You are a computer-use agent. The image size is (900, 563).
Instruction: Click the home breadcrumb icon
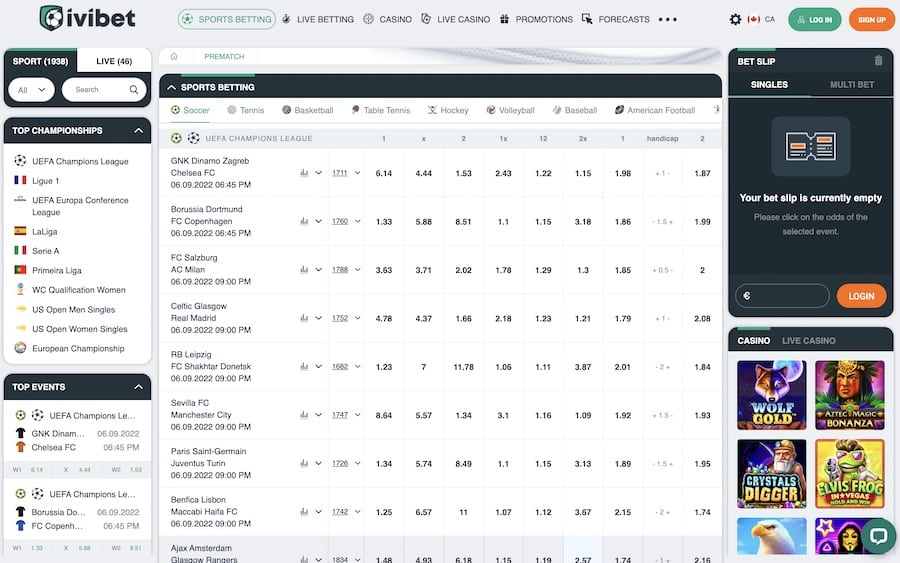pos(174,56)
